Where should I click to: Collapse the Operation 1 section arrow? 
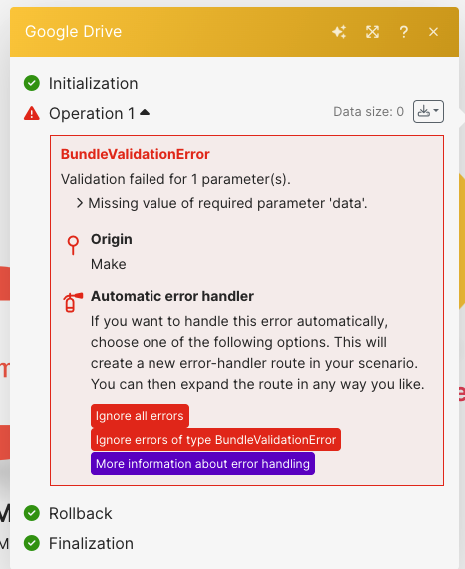[145, 112]
